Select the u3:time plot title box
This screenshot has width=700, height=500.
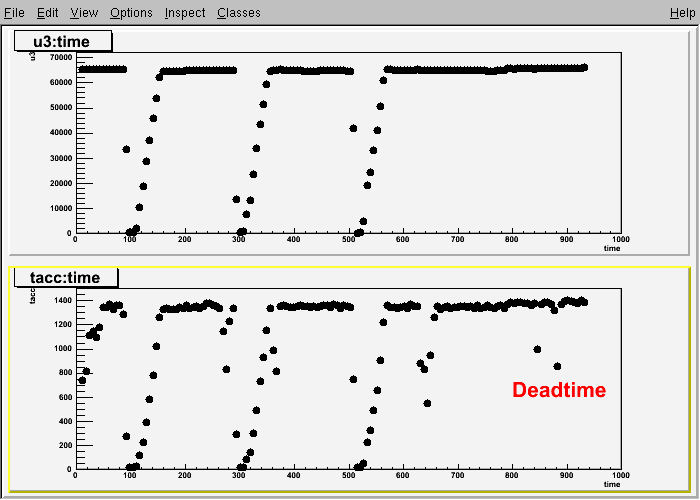(x=63, y=41)
